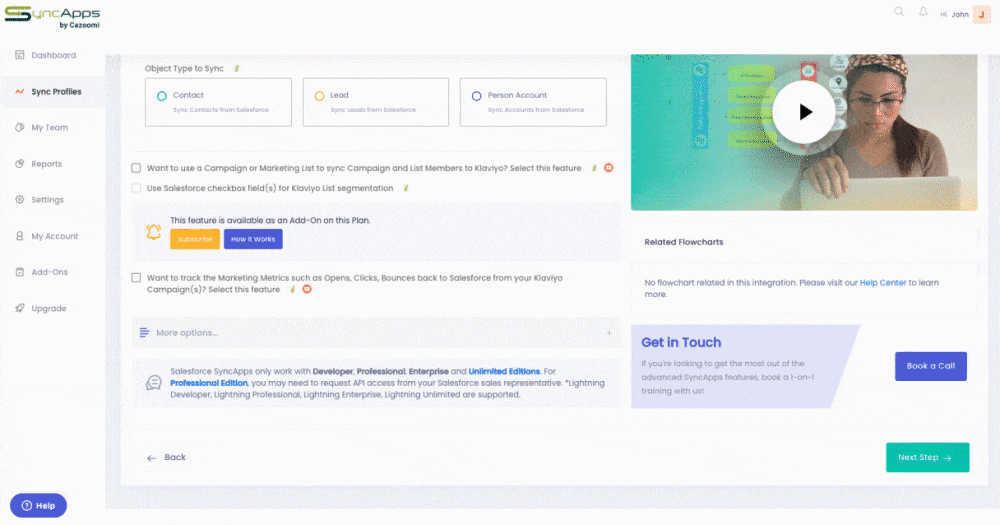Open Reports in sidebar
This screenshot has width=1000, height=525.
pos(47,164)
